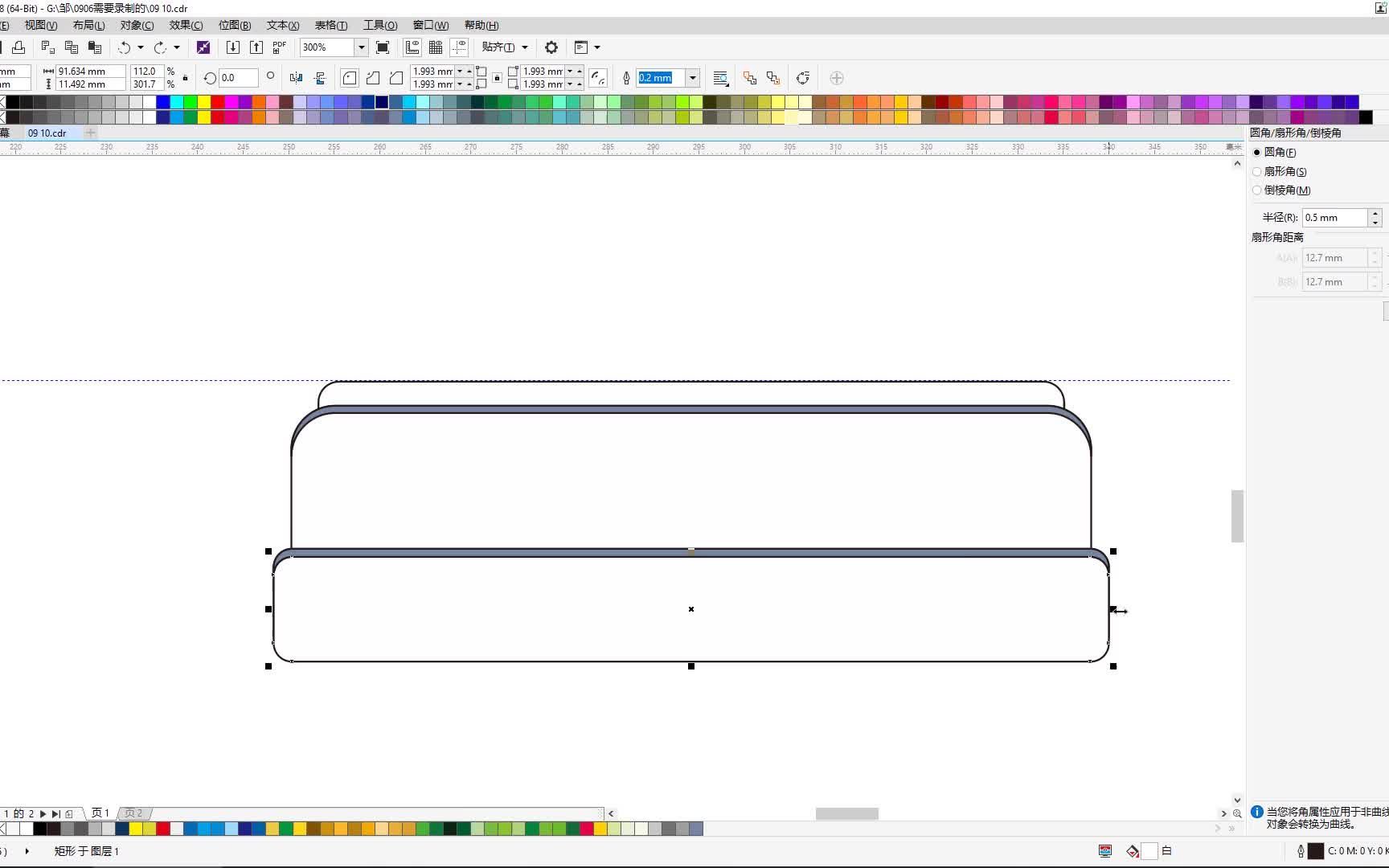Screen dimensions: 1389x868
Task: Click To Front of Layer icon
Action: (x=750, y=78)
